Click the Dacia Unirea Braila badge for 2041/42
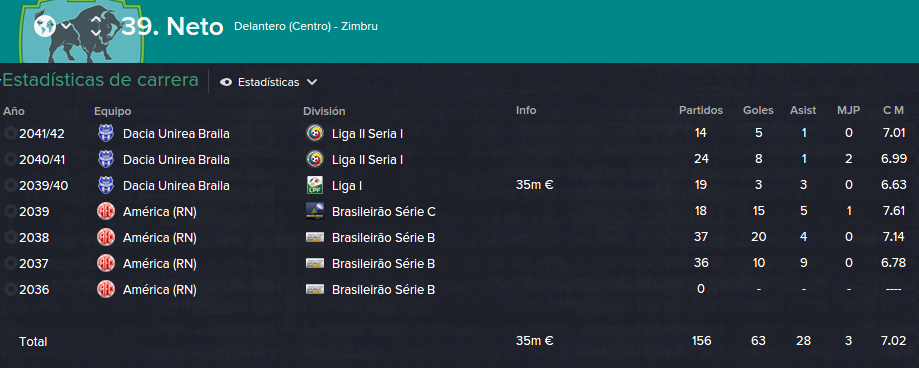This screenshot has height=368, width=919. click(x=105, y=134)
